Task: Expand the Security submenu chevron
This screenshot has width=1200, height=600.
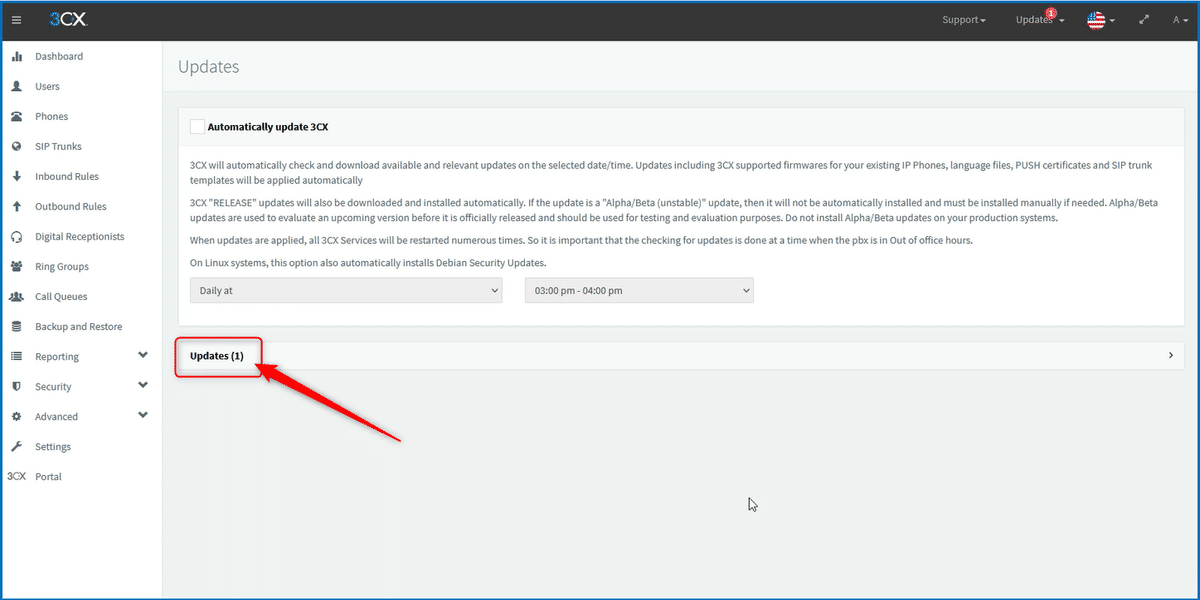Action: (x=143, y=385)
